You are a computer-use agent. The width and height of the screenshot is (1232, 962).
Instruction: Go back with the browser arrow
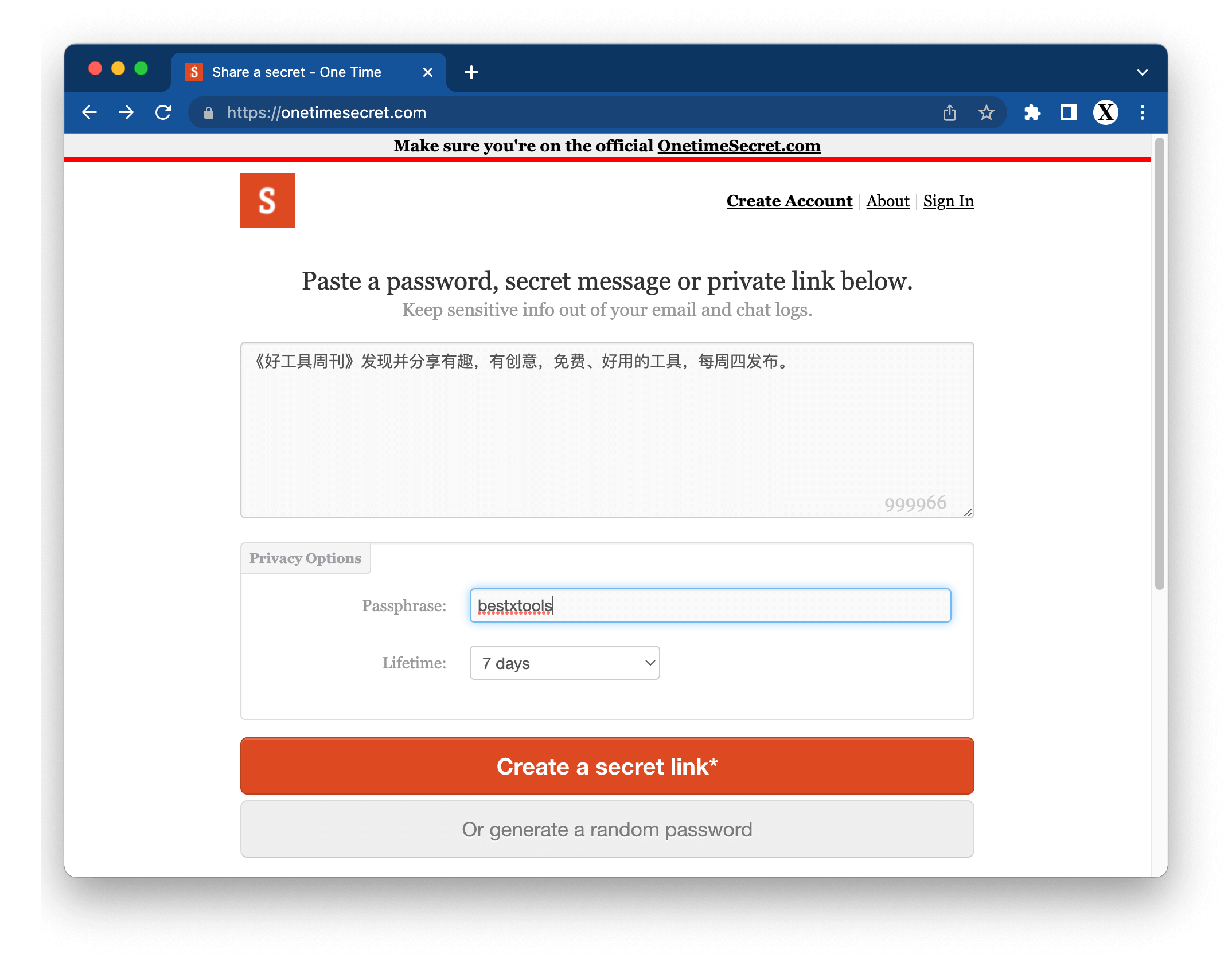click(x=89, y=112)
